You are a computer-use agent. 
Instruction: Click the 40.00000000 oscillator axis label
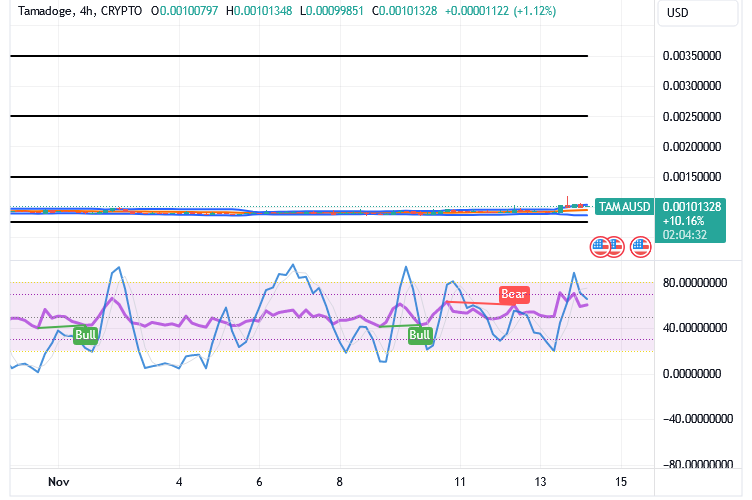coord(695,328)
